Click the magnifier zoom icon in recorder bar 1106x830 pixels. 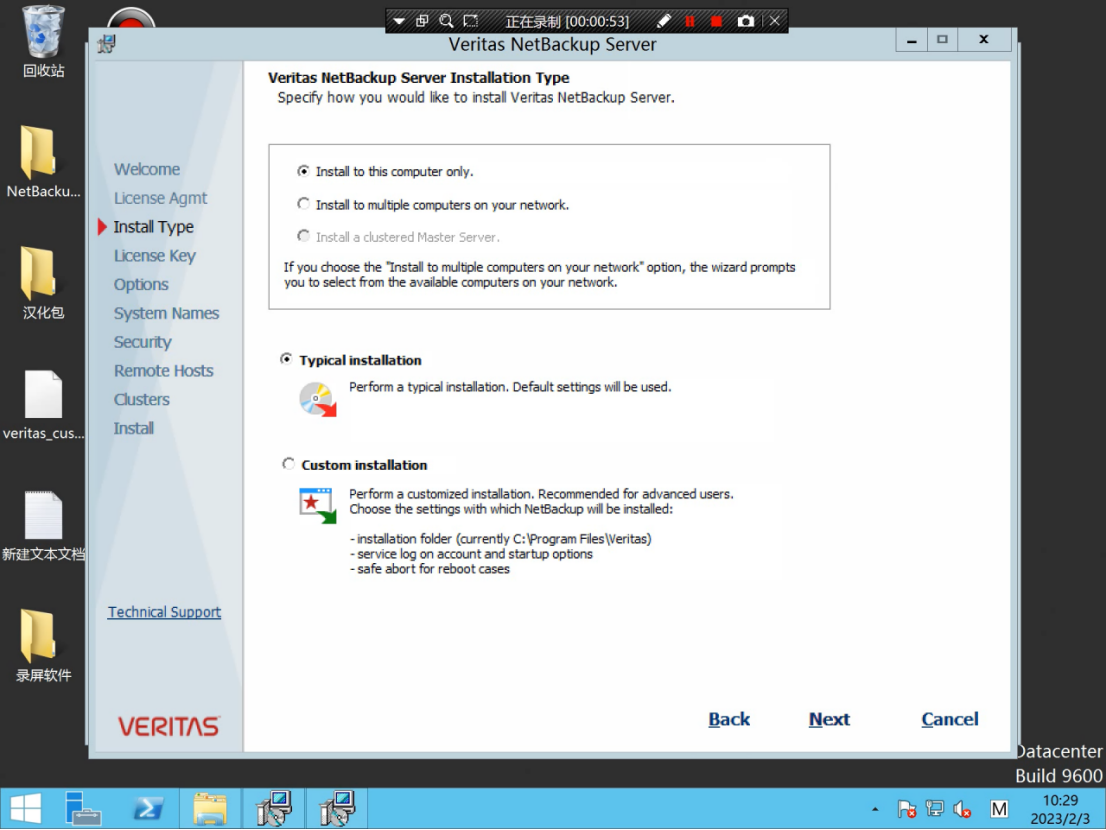446,21
